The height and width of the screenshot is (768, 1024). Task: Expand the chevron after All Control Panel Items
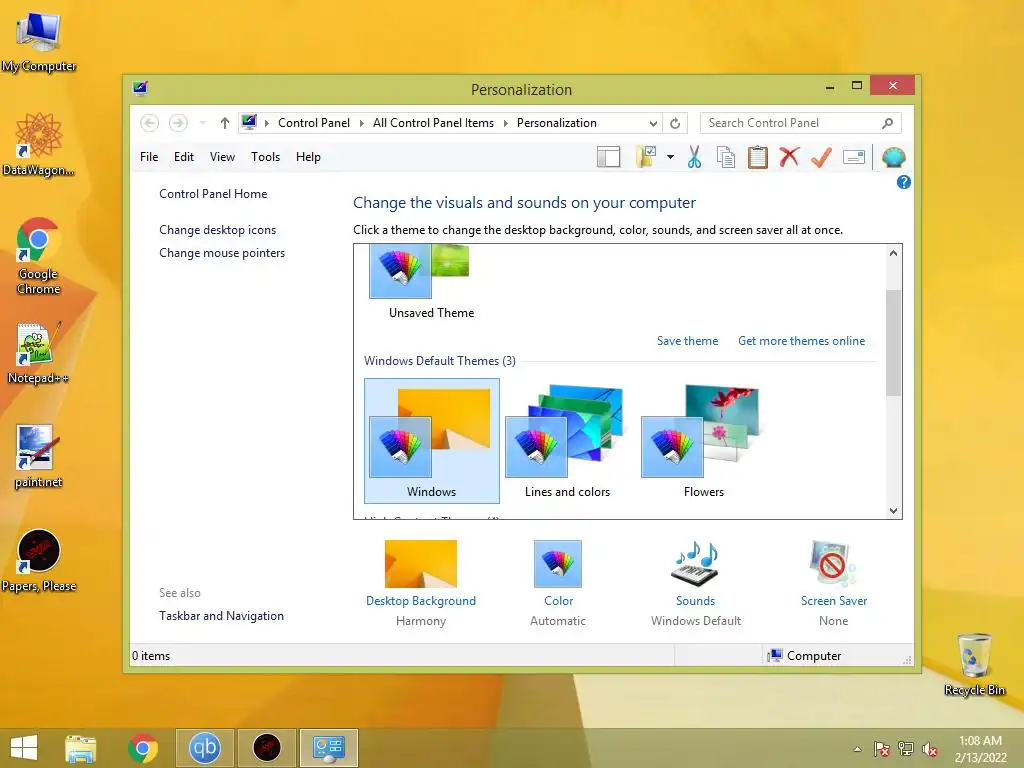505,123
